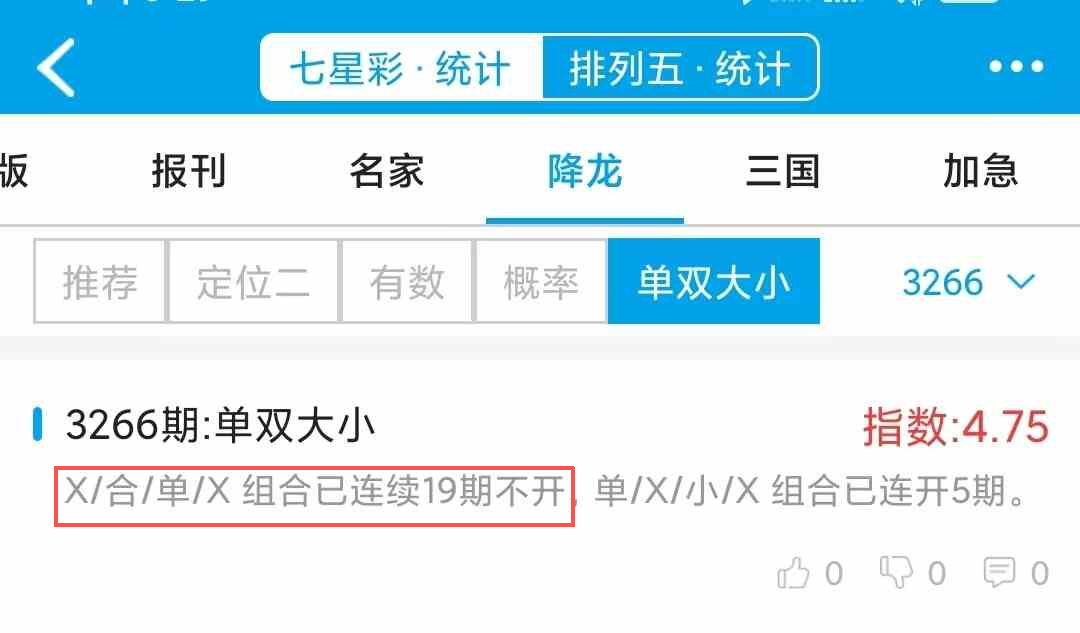Screen dimensions: 1080x633
Task: Switch to 七星彩·统计 segment
Action: [x=402, y=68]
